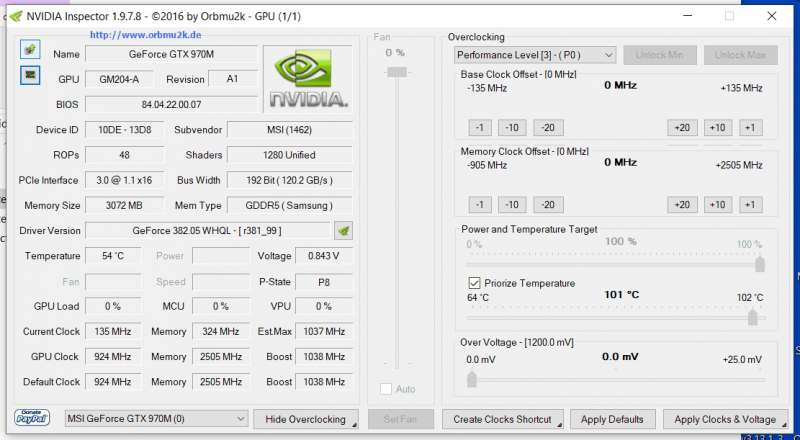Increase Base Clock Offset by 20
800x440 pixels.
click(x=682, y=128)
